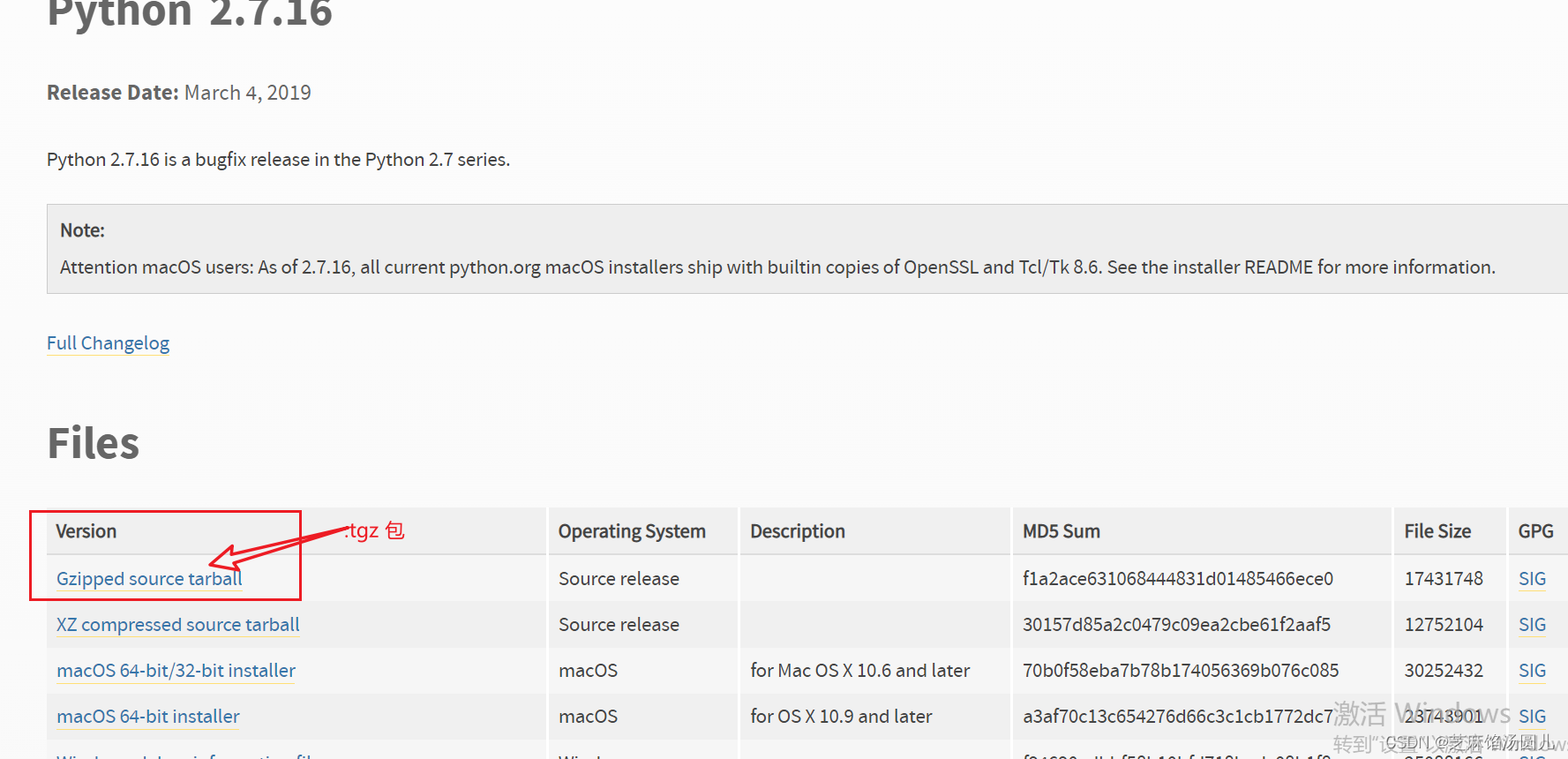Select the GPG column header
The width and height of the screenshot is (1568, 759).
1535,531
